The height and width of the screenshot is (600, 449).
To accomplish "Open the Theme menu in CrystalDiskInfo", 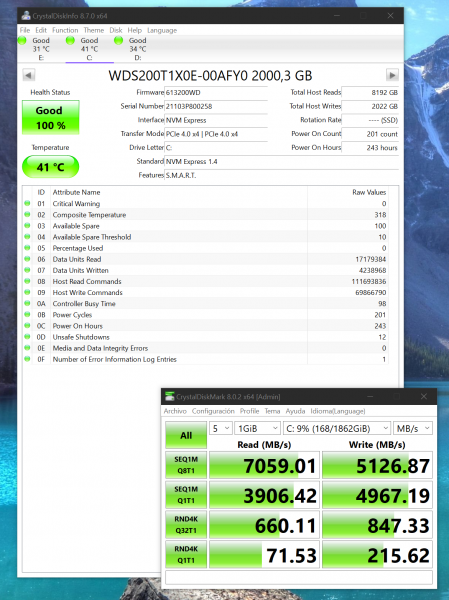I will tap(94, 30).
